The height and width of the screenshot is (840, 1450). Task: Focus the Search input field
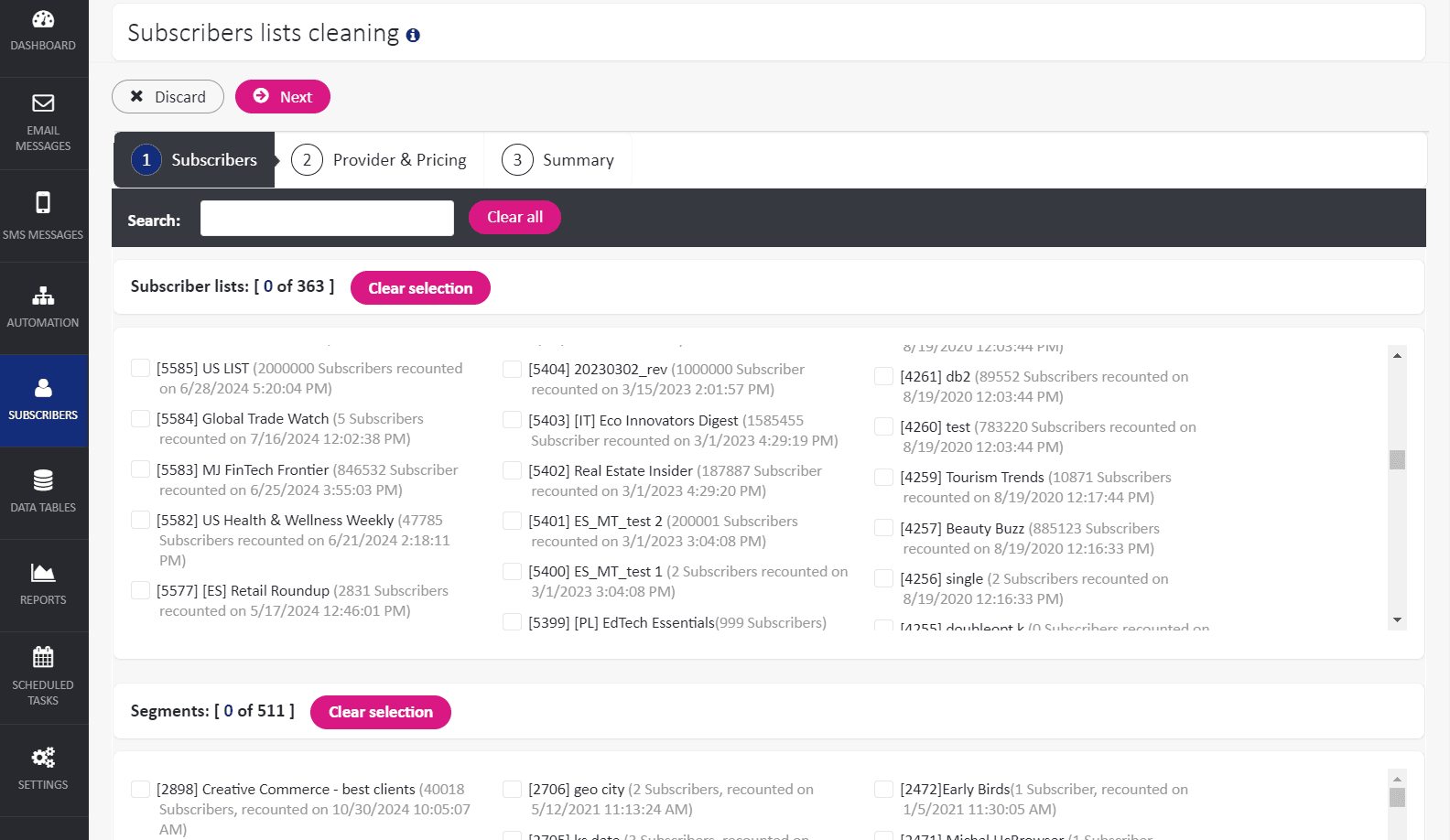(327, 219)
